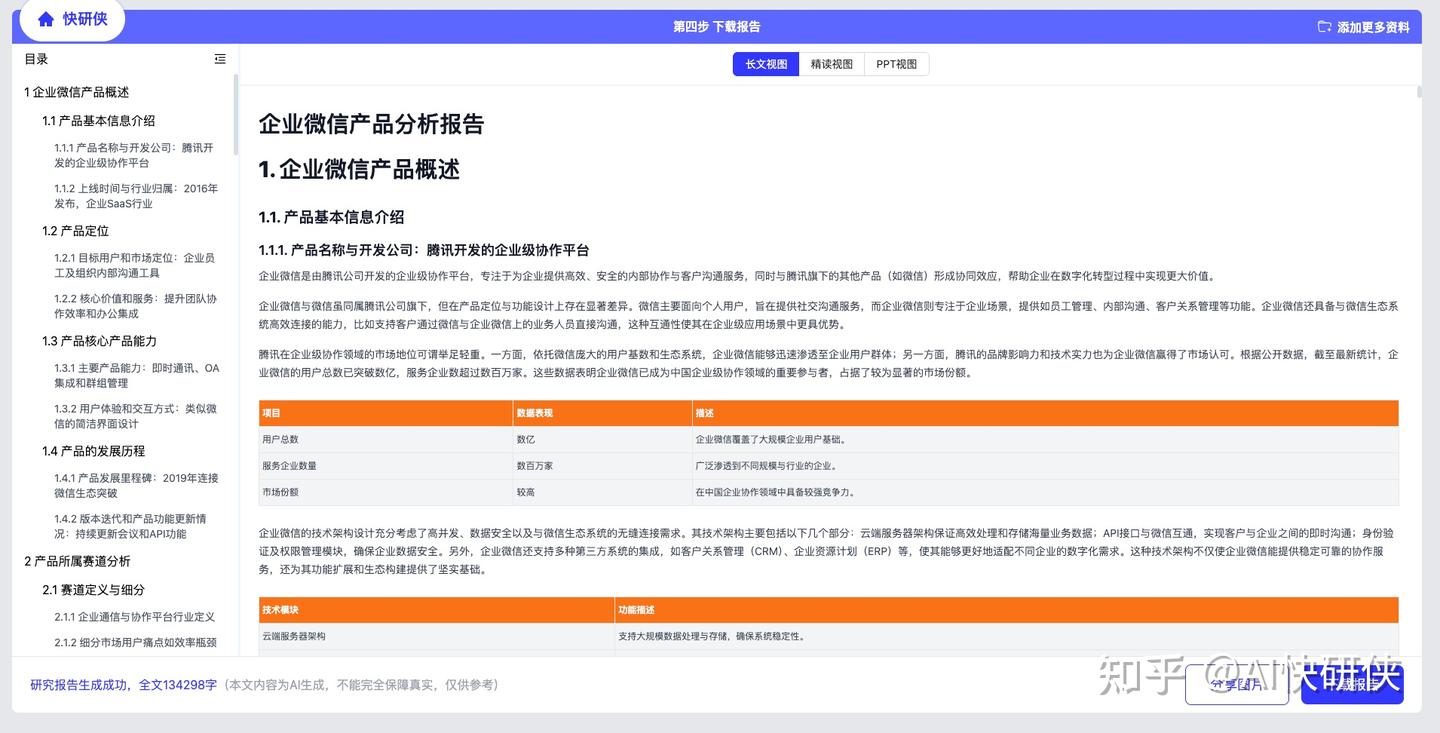Viewport: 1440px width, 733px height.
Task: Click the 目录 panel title
Action: (36, 59)
